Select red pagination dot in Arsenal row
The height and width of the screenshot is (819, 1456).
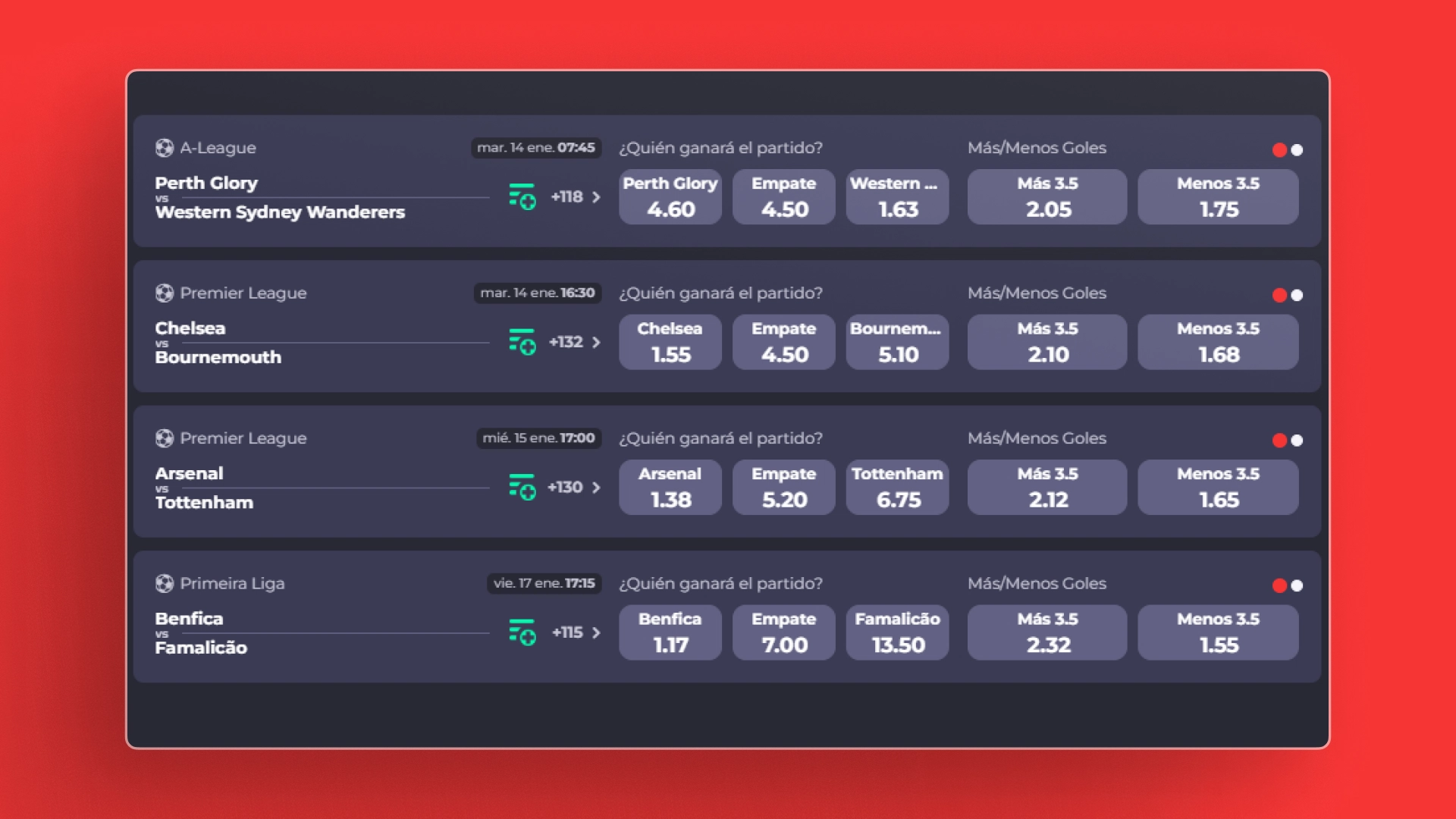click(1279, 441)
